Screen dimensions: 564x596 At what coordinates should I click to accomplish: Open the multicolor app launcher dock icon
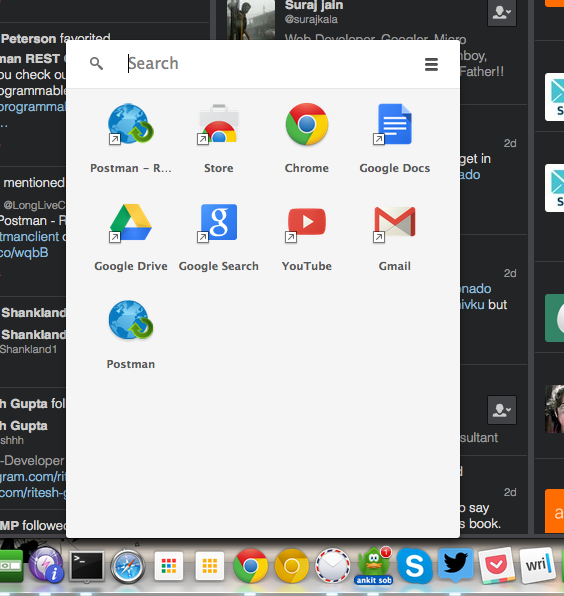coord(169,566)
